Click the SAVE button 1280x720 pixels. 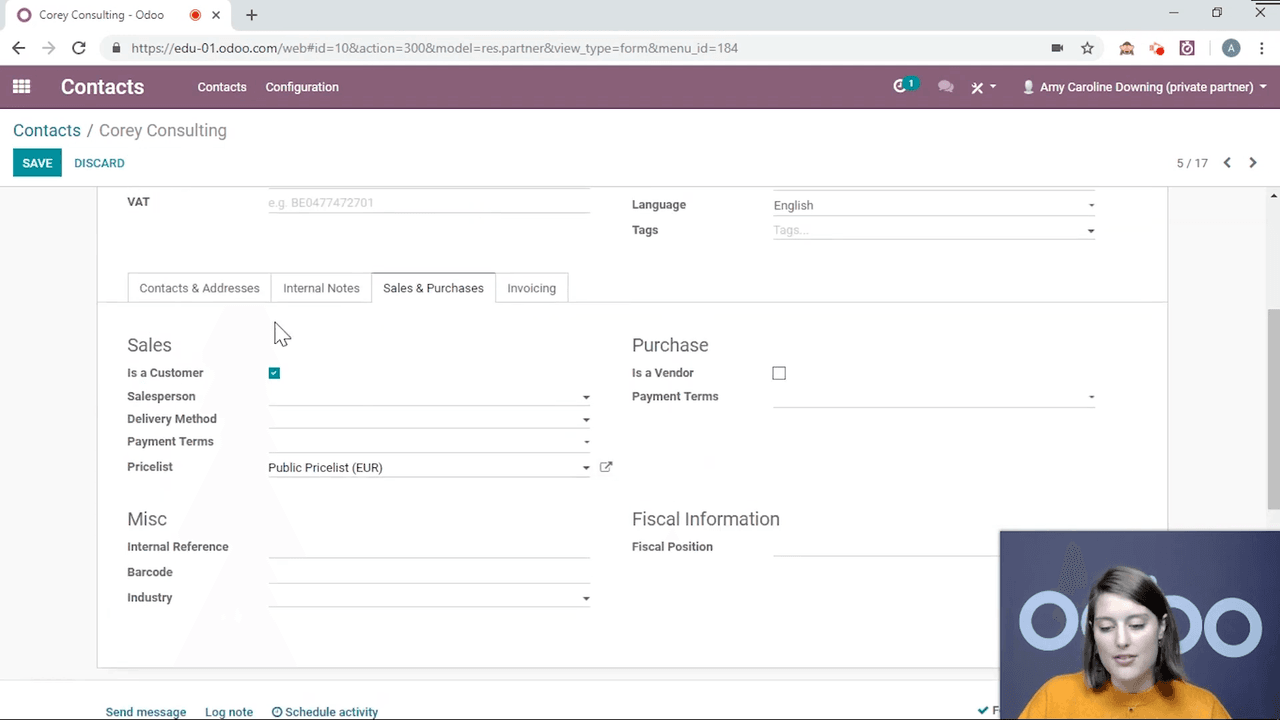[x=37, y=162]
